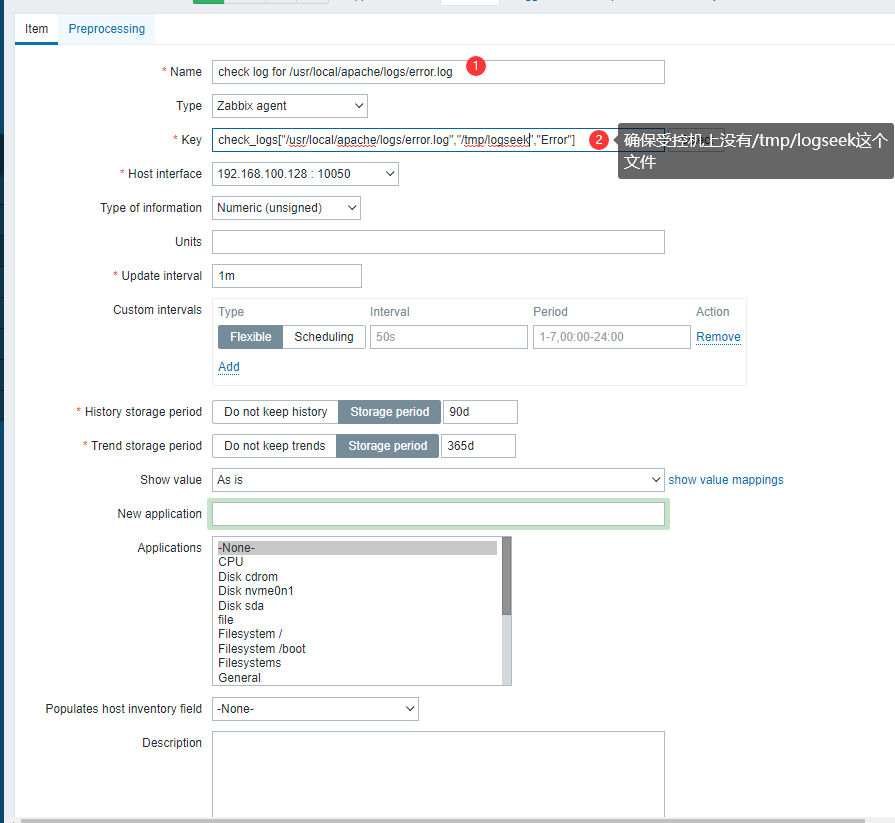
Task: Open Populates host inventory field dropdown
Action: tap(315, 709)
